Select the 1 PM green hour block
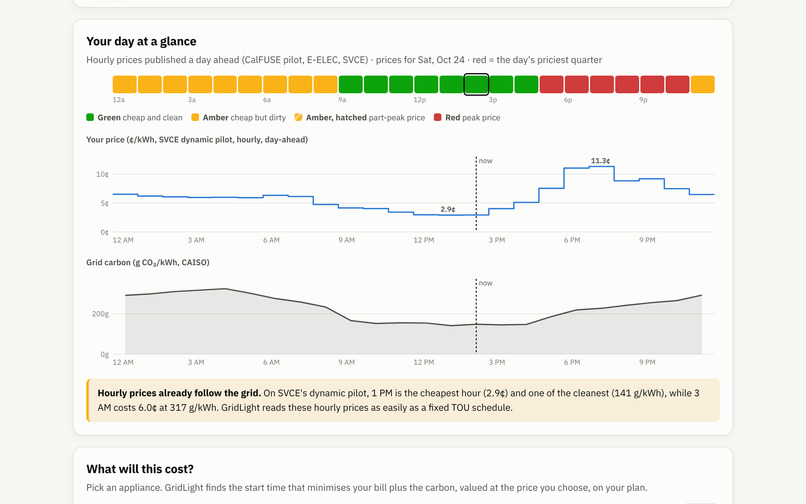This screenshot has width=806, height=504. click(451, 84)
